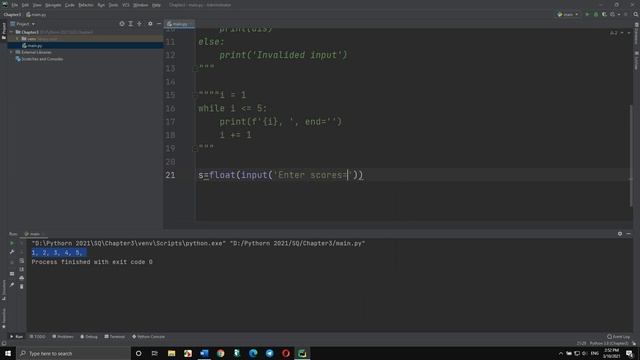Open Task View on taskbar
Image resolution: width=640 pixels, height=360 pixels.
point(155,353)
